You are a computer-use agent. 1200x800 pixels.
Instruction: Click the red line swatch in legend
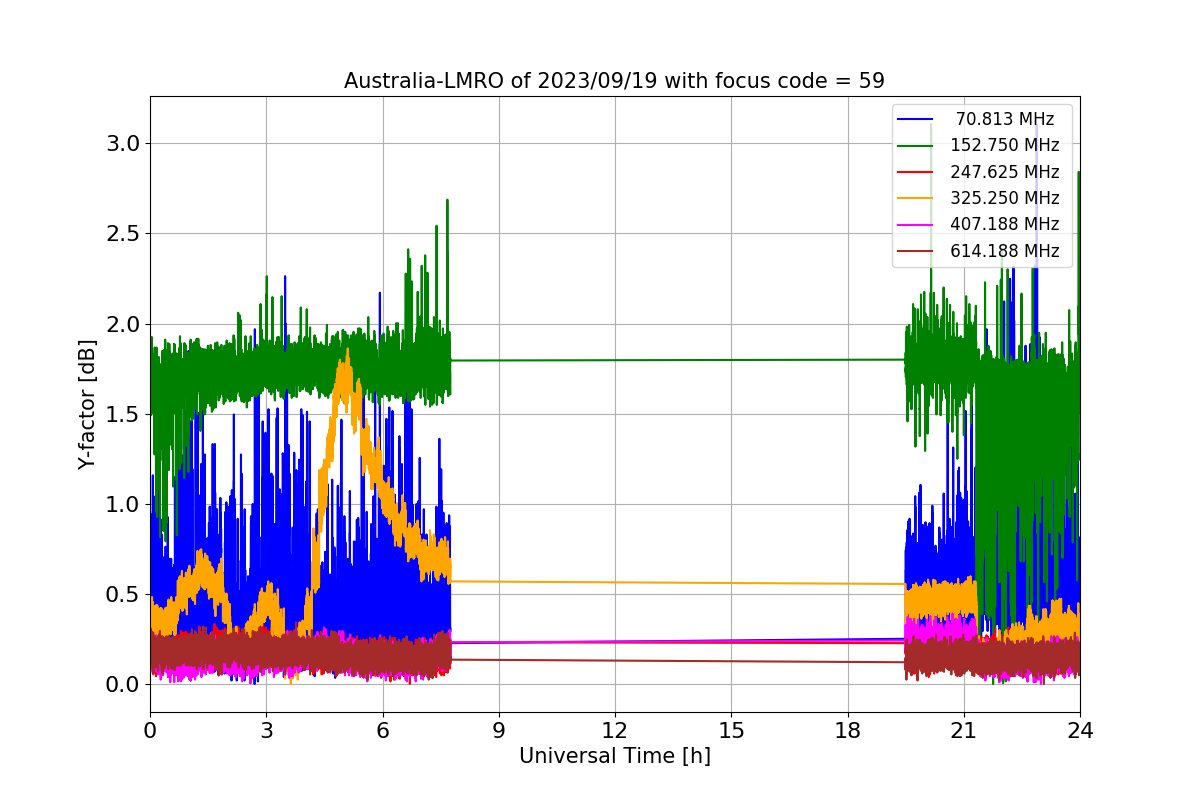point(916,172)
